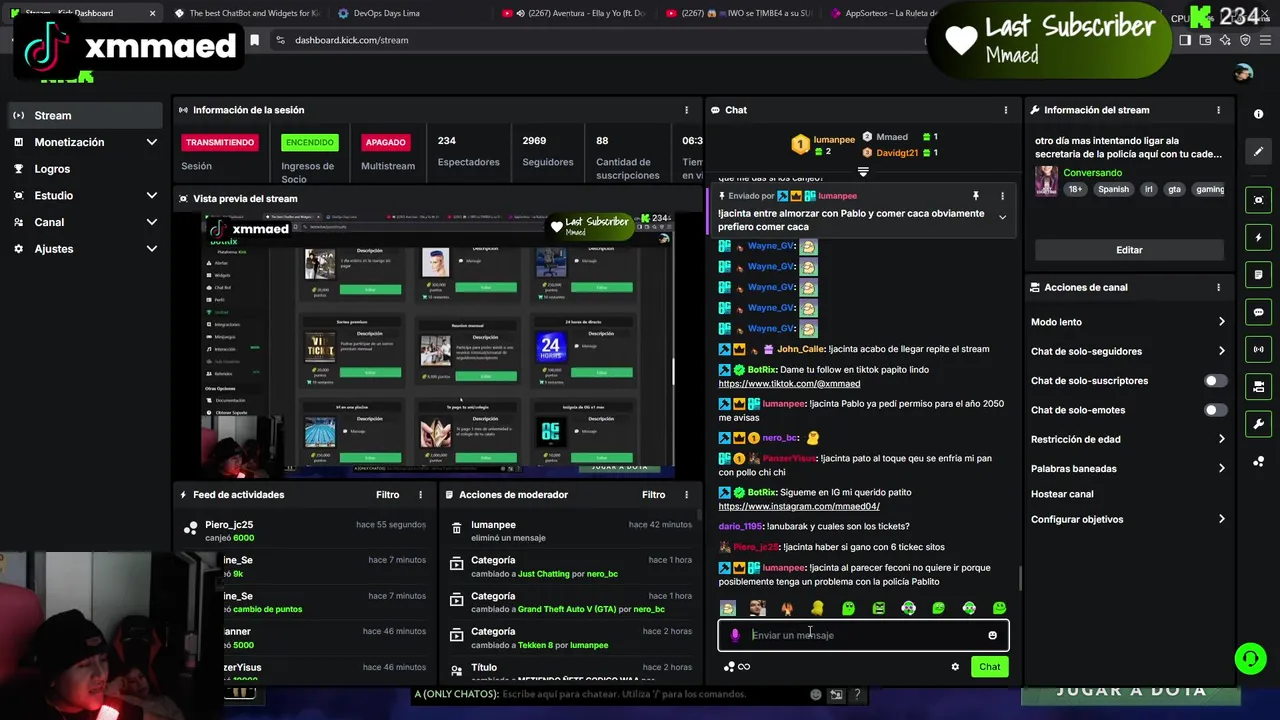Open chat settings gear icon
Viewport: 1280px width, 720px height.
(955, 667)
